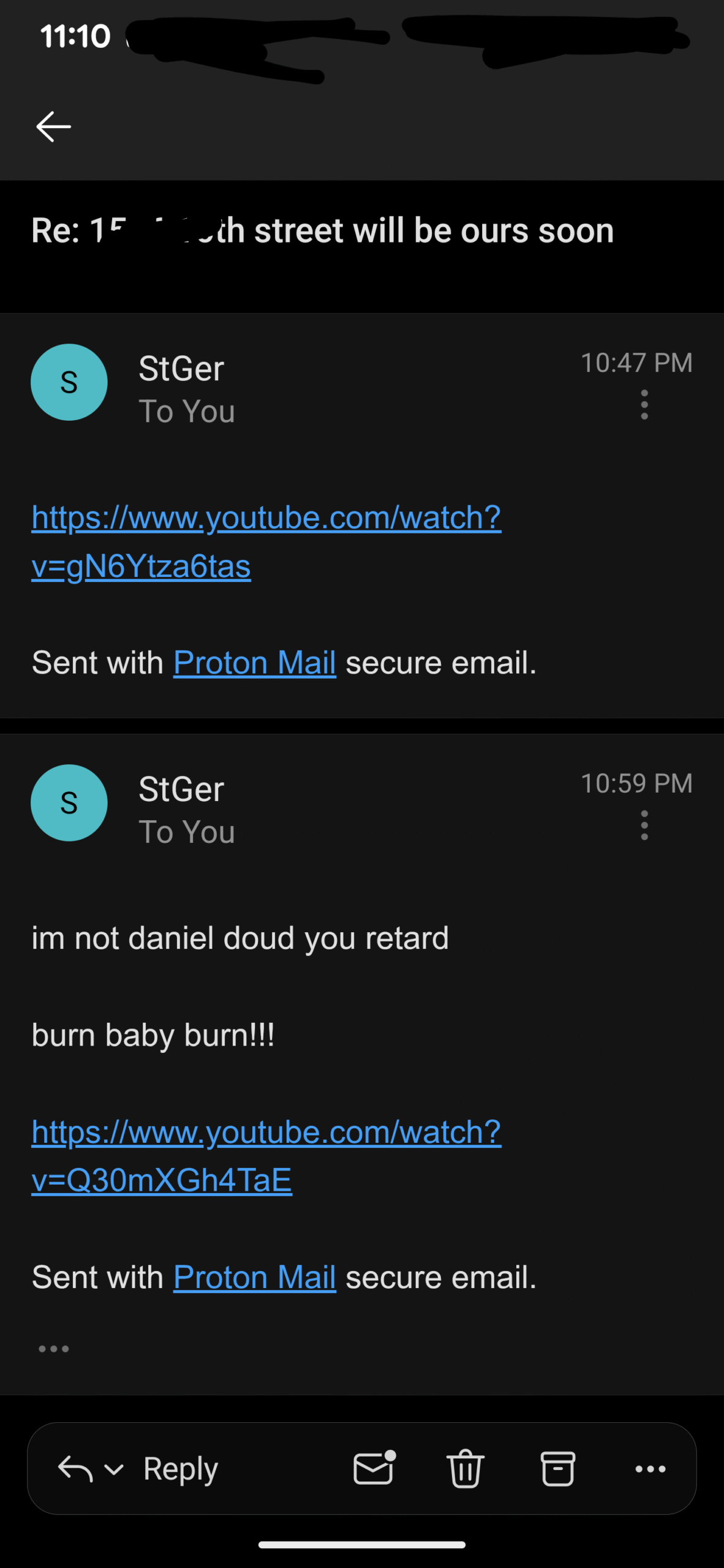
Task: Mark conversation as unread envelope icon
Action: click(x=374, y=1468)
